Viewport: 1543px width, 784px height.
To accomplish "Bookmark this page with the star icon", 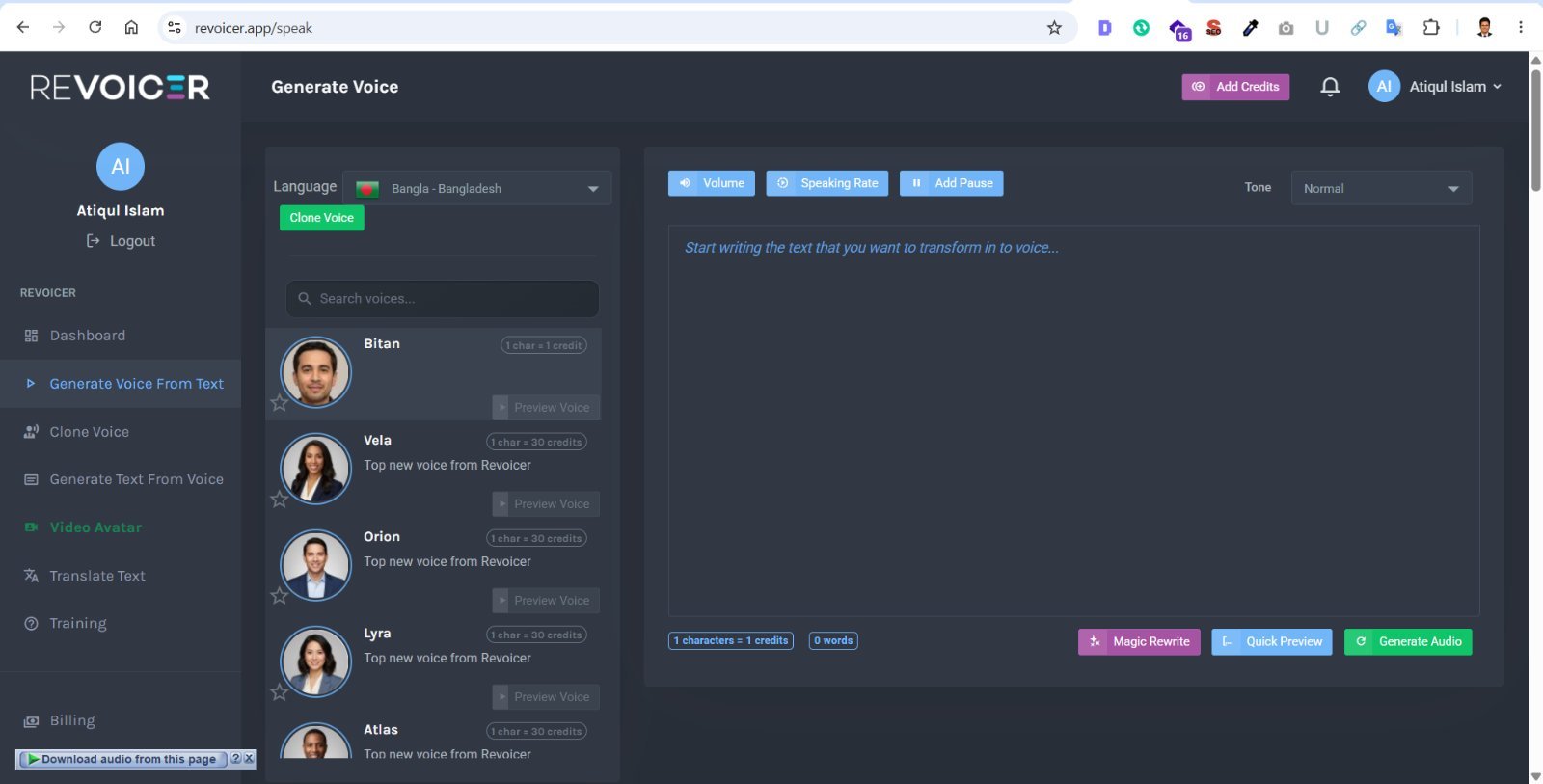I will (x=1054, y=28).
